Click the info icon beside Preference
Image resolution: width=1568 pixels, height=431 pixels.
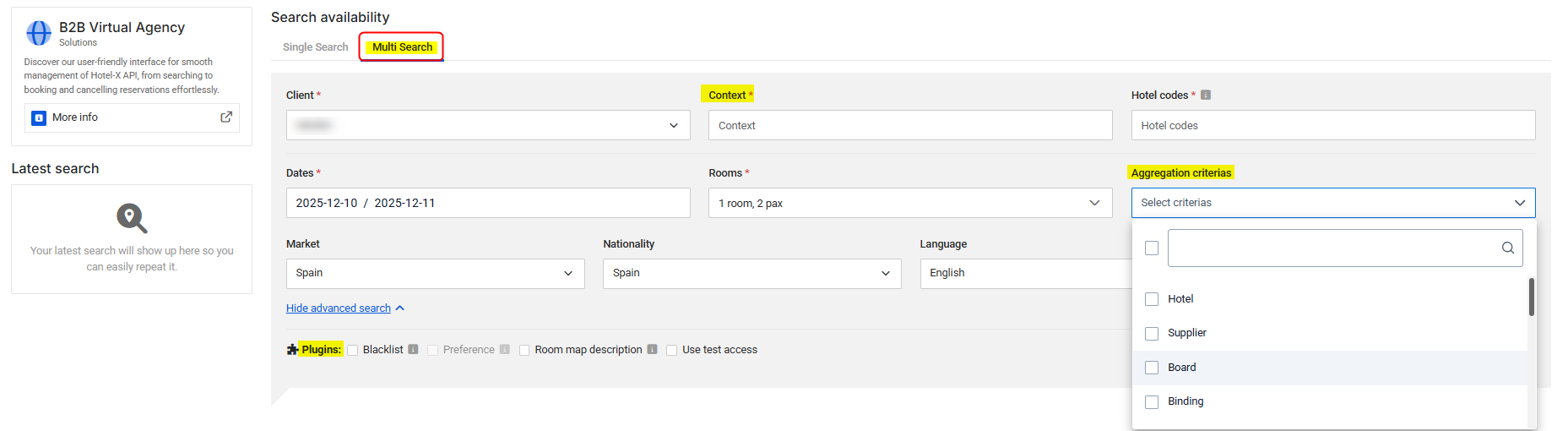click(x=504, y=350)
